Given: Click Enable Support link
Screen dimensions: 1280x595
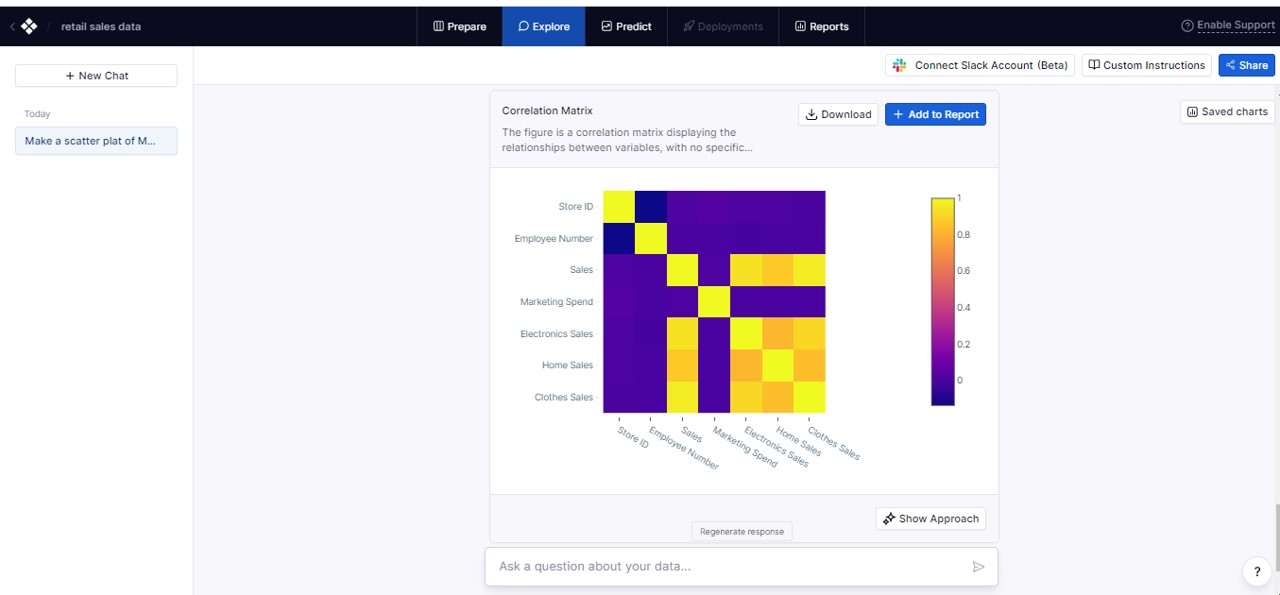Looking at the screenshot, I should click(1228, 26).
